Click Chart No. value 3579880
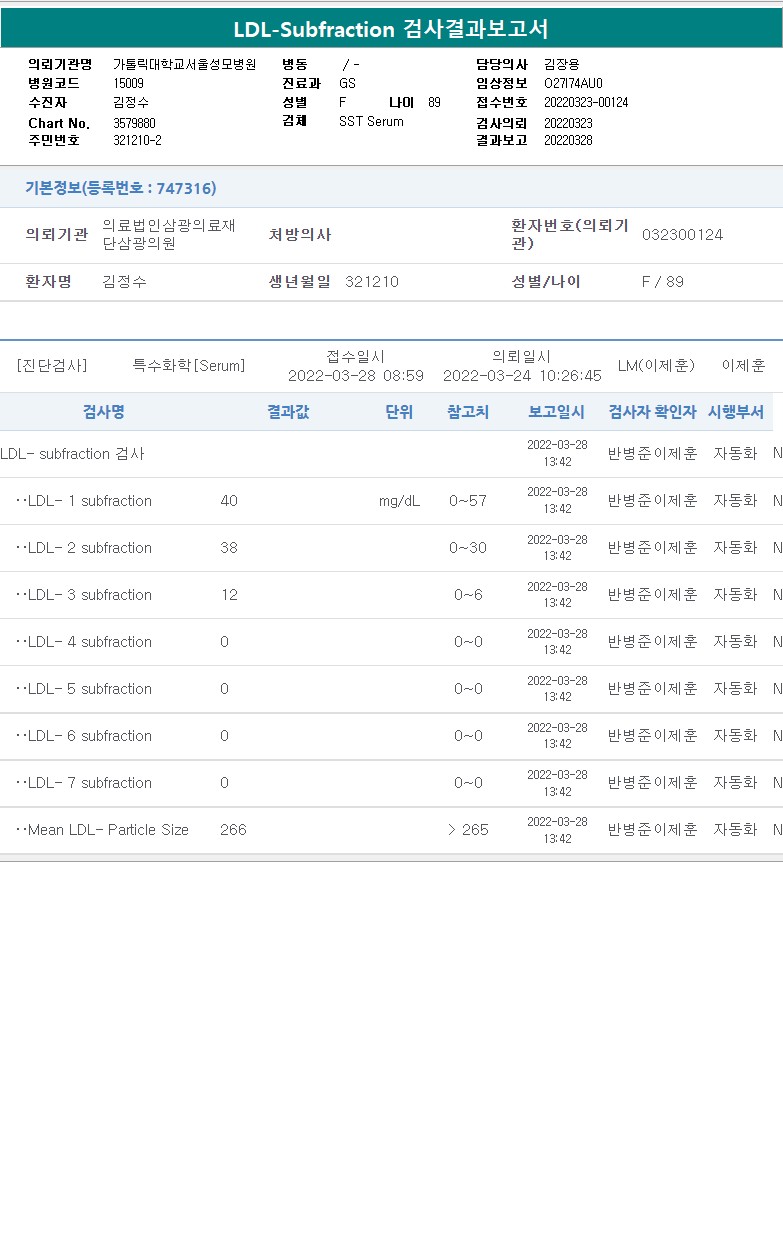783x1240 pixels. click(134, 123)
